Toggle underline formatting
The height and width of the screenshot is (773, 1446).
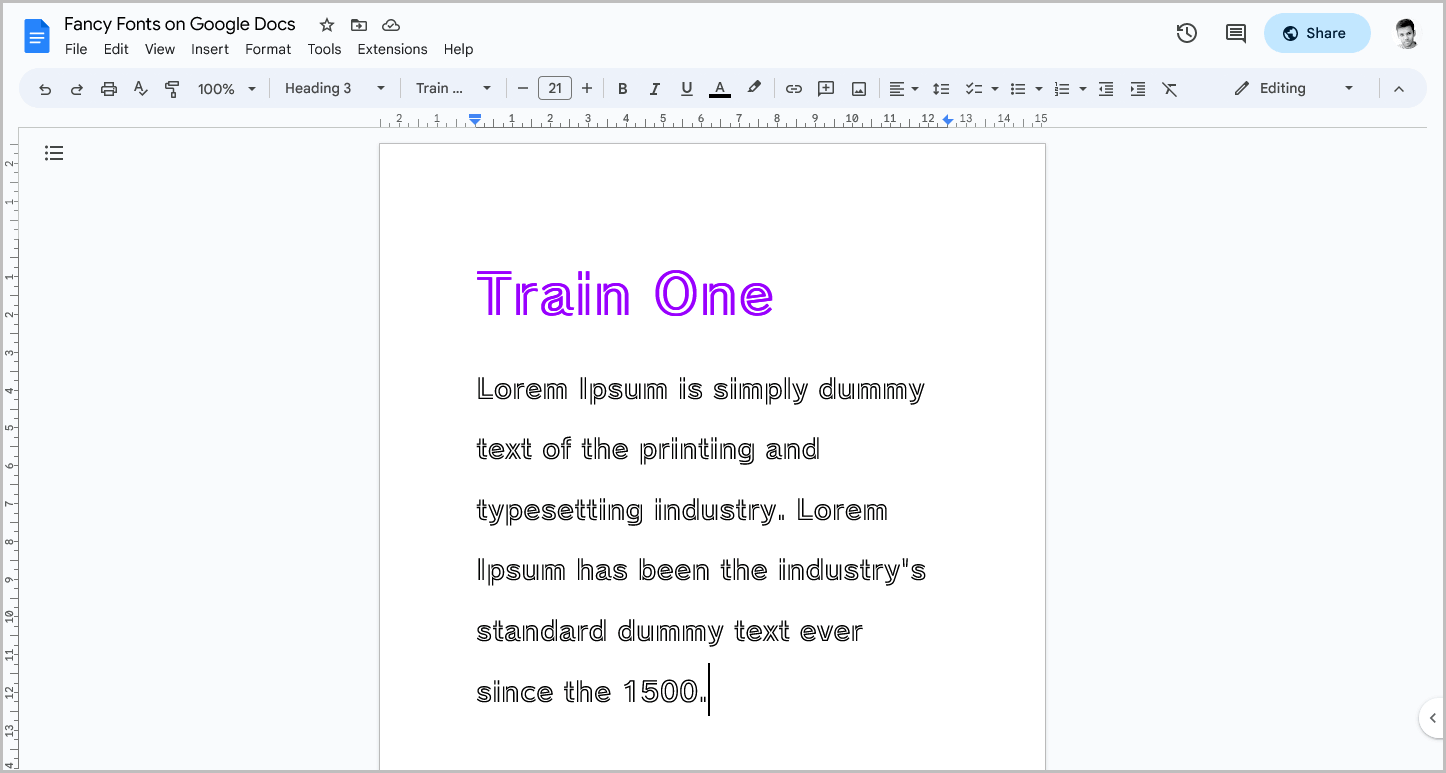(x=687, y=88)
